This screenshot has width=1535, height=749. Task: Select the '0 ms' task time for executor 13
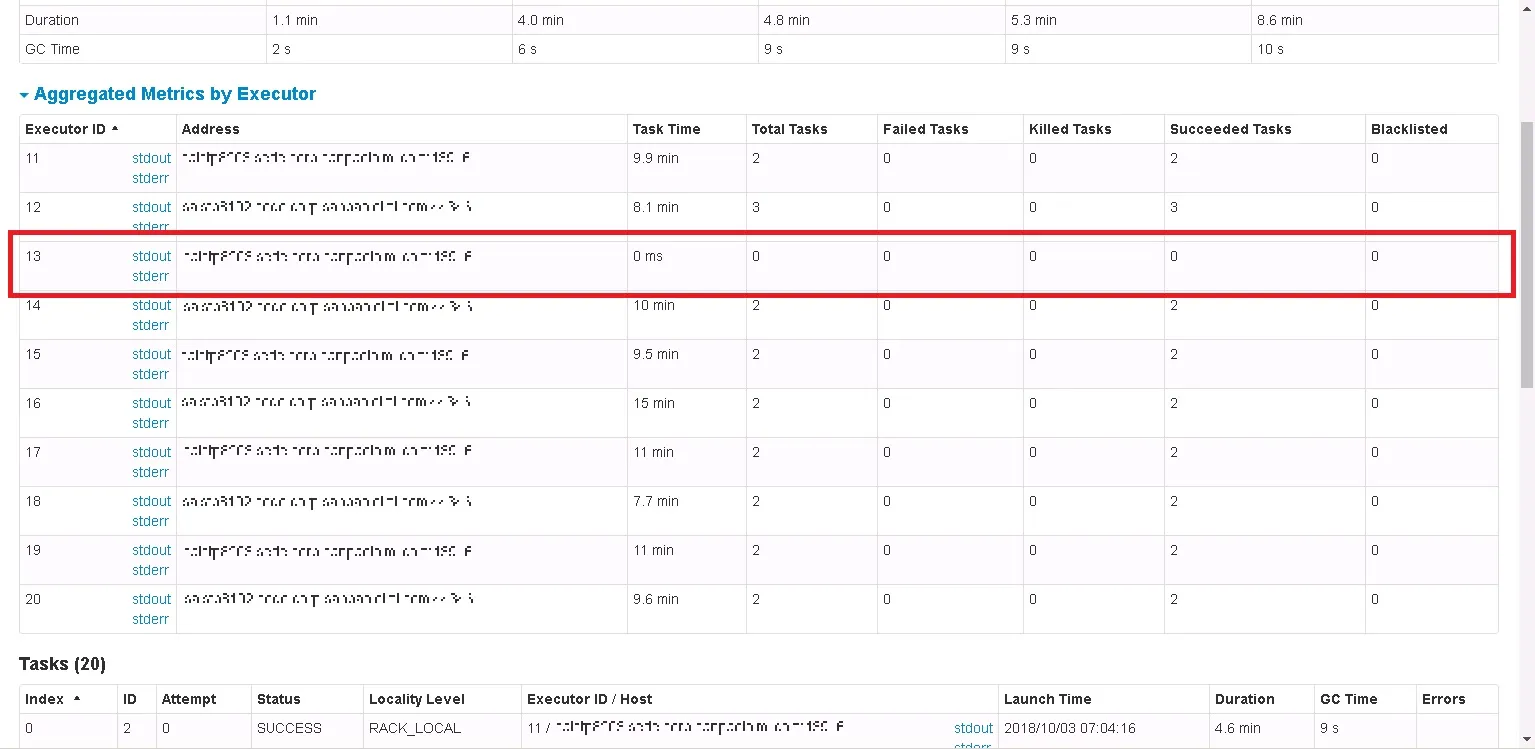coord(648,256)
